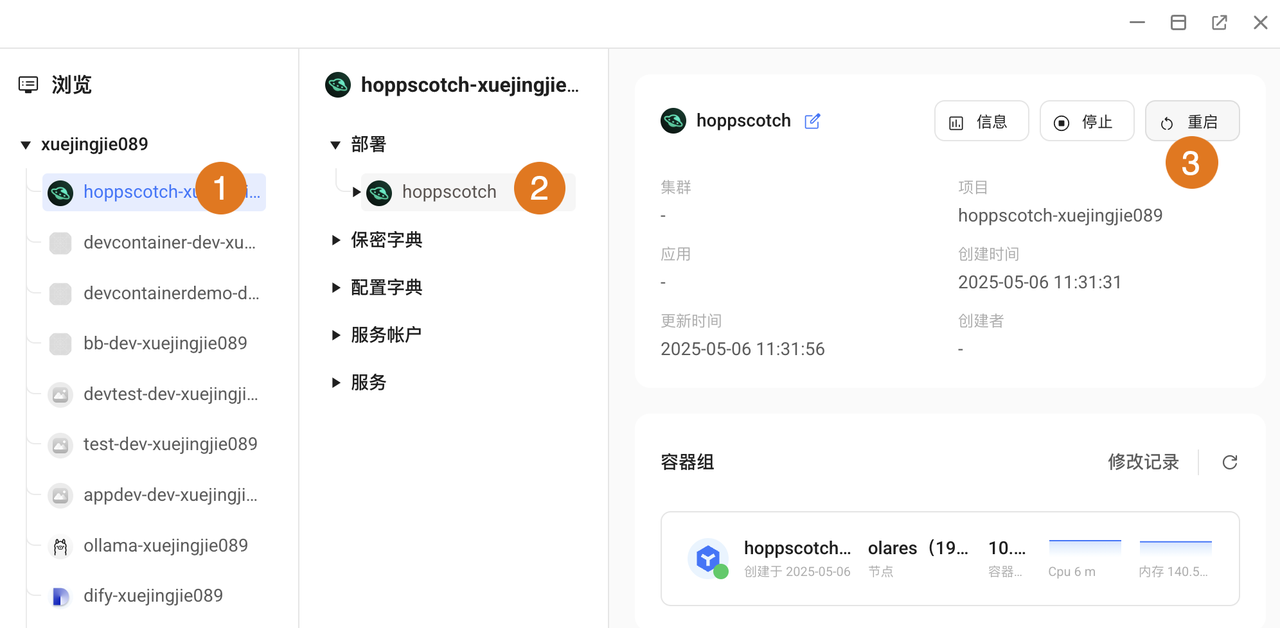Expand the 服务帐户 section
The height and width of the screenshot is (628, 1280).
[336, 335]
